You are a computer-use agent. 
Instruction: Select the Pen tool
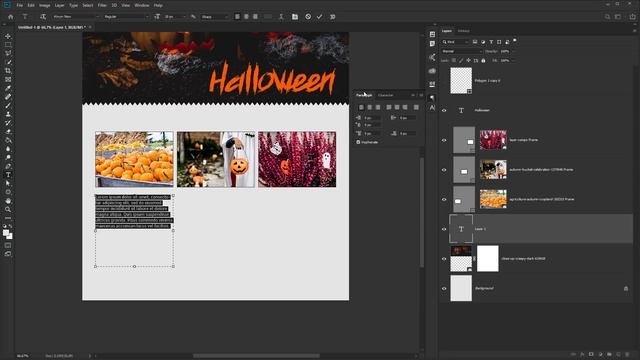(x=8, y=166)
